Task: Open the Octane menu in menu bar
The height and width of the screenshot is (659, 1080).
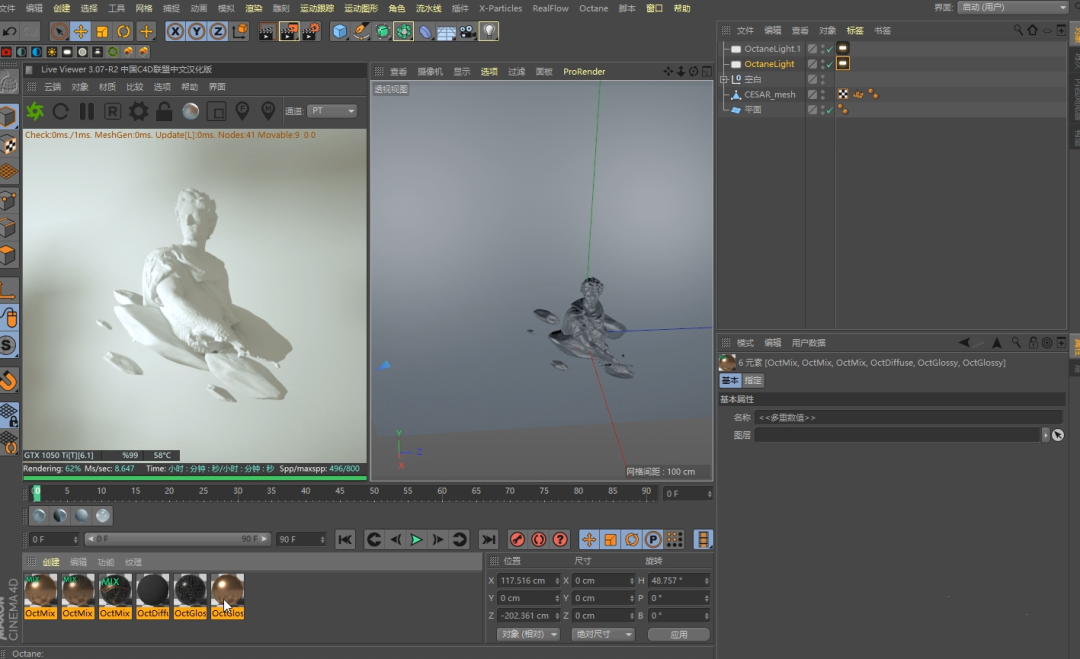Action: (593, 8)
